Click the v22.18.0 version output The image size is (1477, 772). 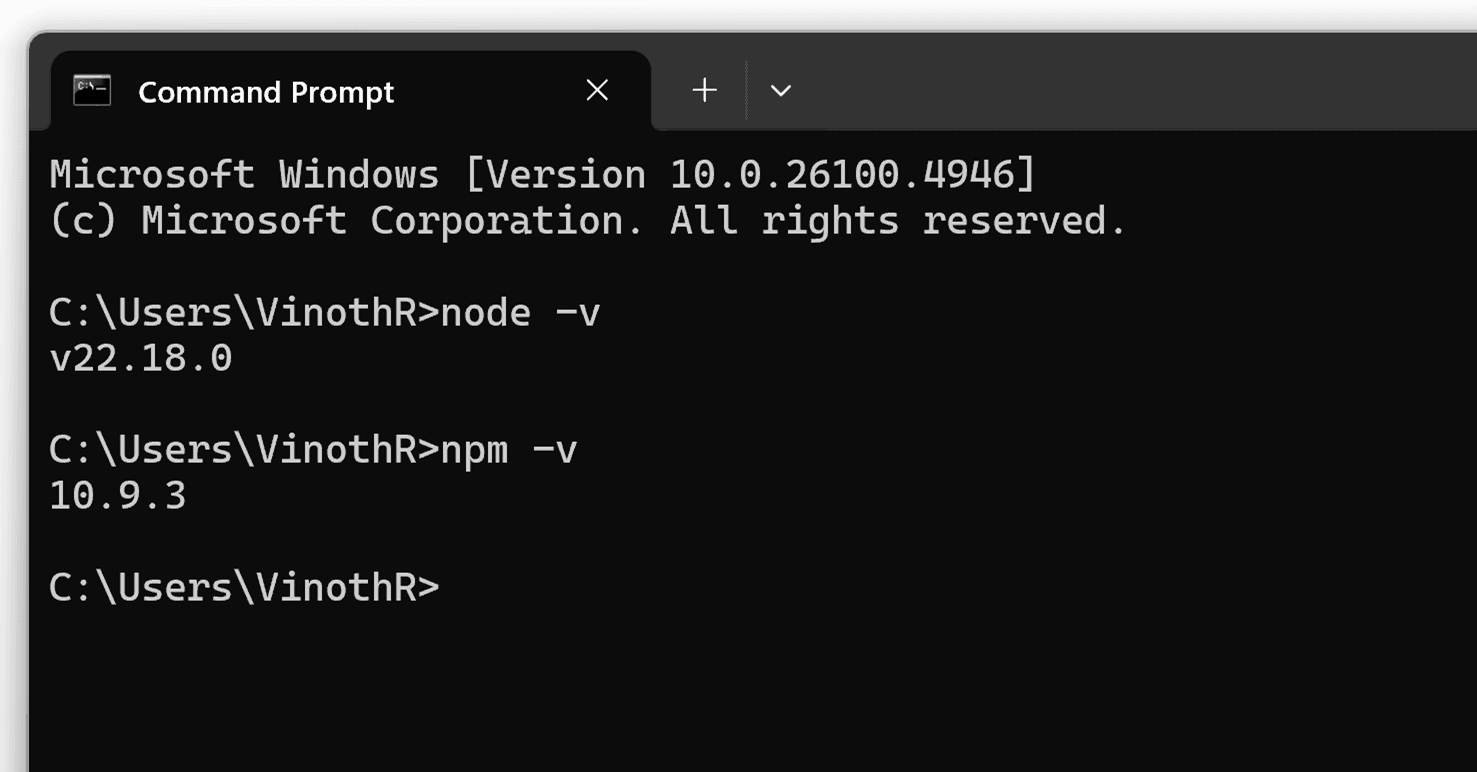pyautogui.click(x=140, y=357)
